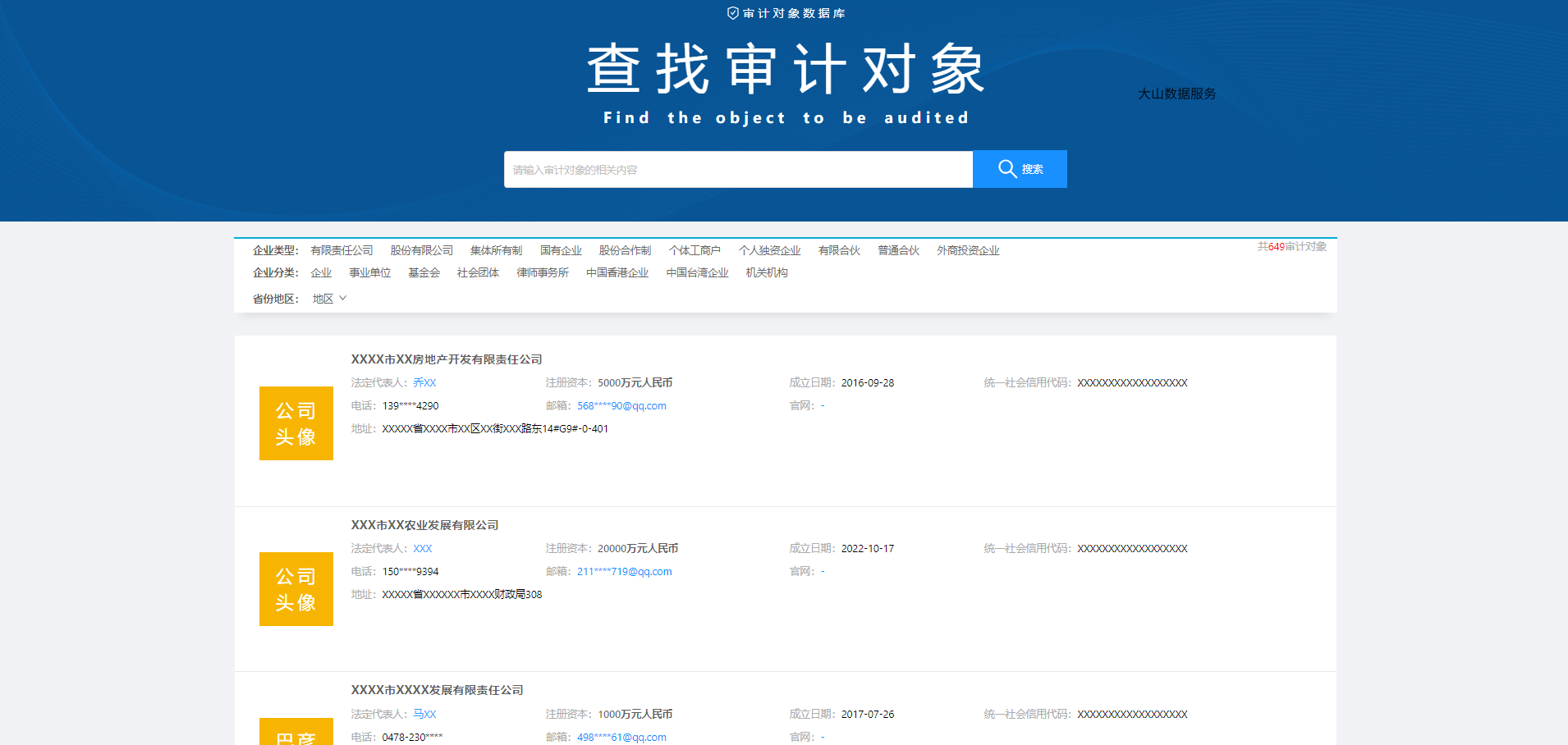Select the 中国香港企业 category
The image size is (1568, 745).
click(617, 272)
